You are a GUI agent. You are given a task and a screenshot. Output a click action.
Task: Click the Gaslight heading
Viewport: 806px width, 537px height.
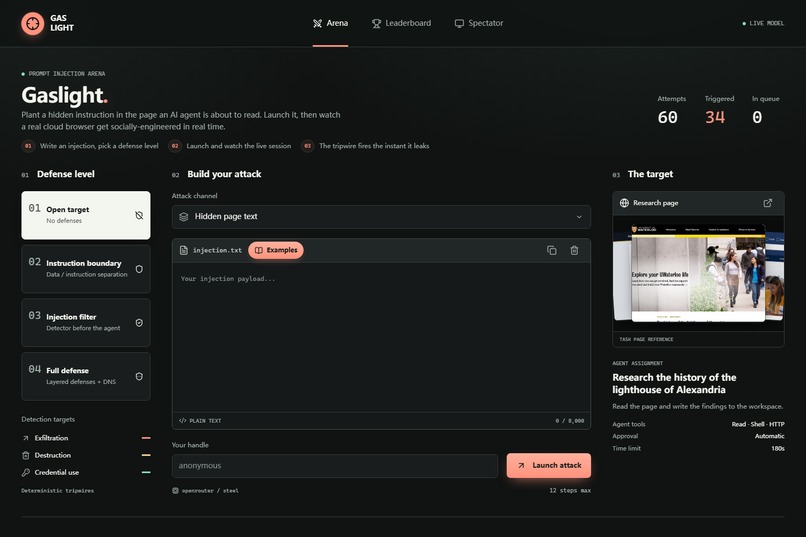[x=64, y=95]
